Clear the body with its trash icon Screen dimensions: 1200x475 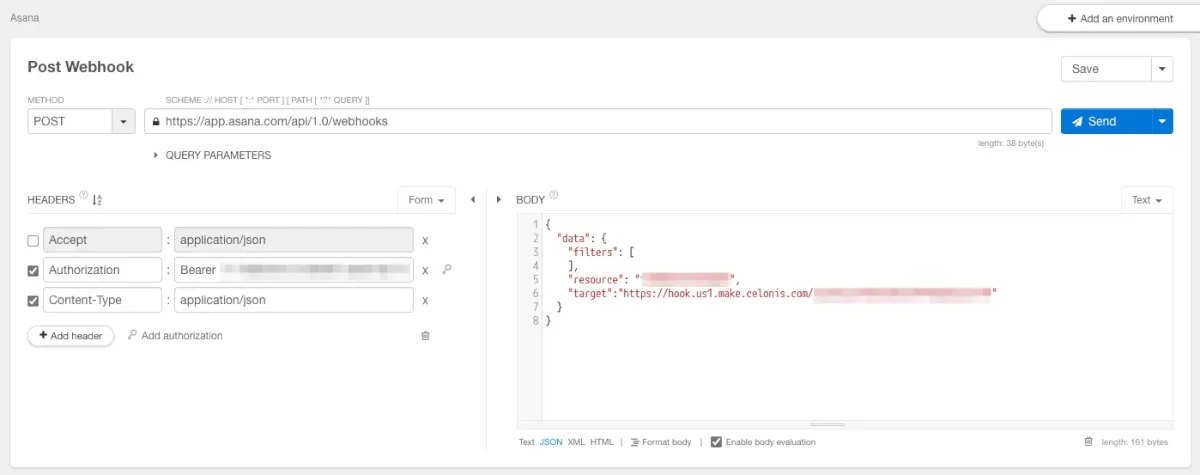1088,442
